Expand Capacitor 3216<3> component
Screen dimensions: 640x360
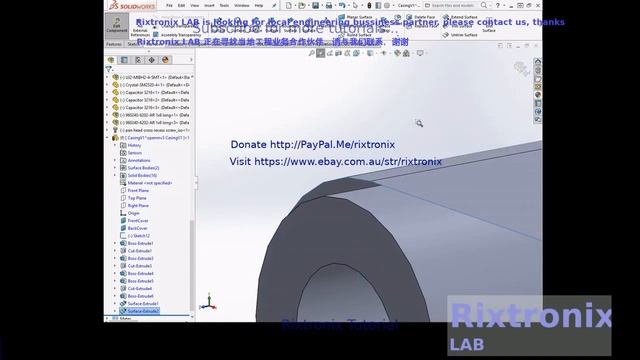108,108
